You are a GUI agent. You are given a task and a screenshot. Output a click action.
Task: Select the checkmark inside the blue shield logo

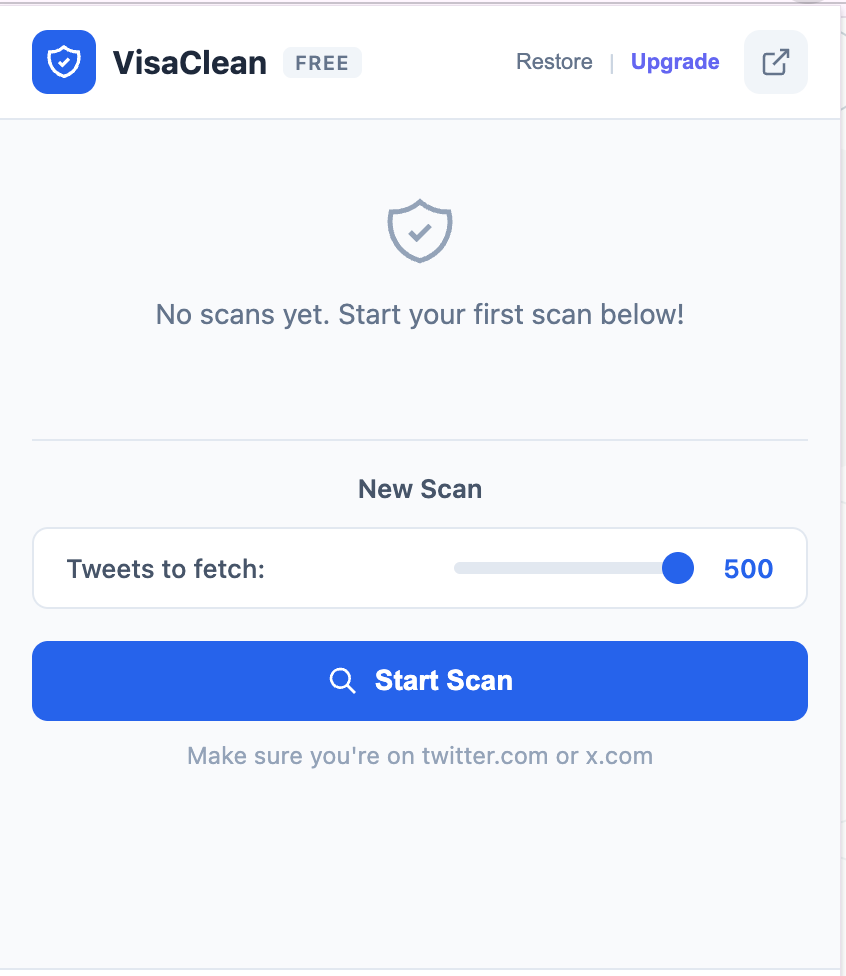click(63, 61)
